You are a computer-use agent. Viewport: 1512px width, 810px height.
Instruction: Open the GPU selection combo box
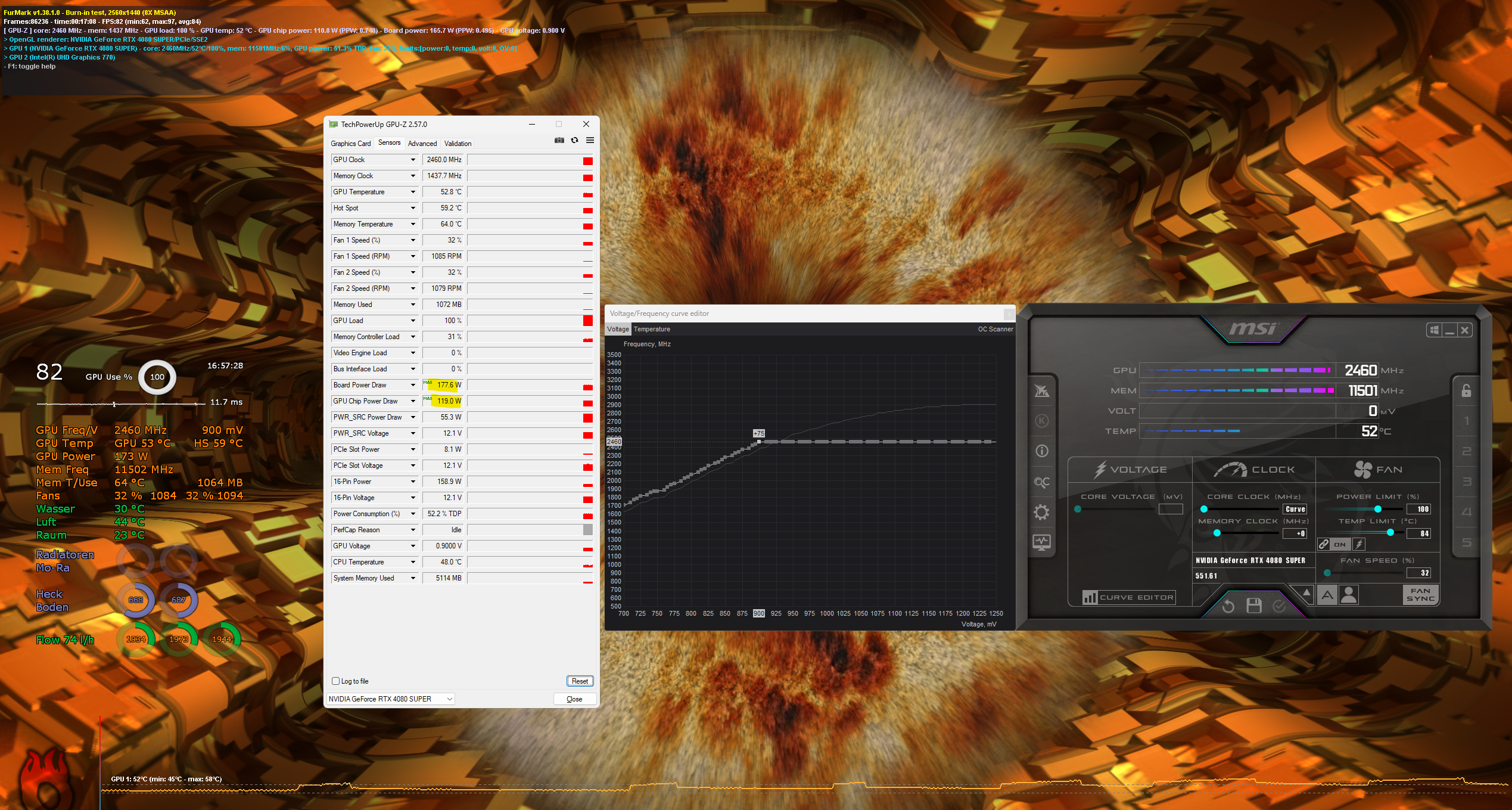click(391, 699)
